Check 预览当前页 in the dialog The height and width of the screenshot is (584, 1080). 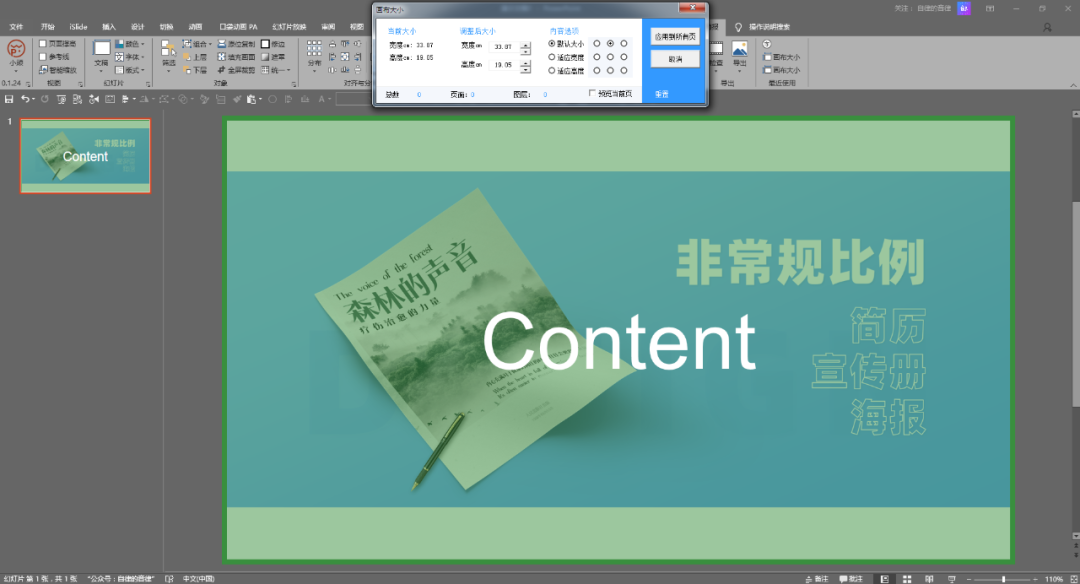pos(592,93)
